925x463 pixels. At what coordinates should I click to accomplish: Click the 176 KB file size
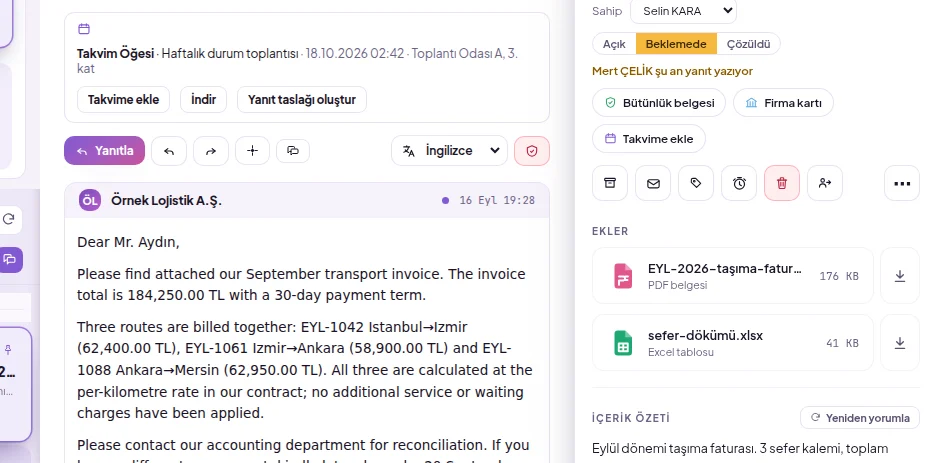coord(839,276)
